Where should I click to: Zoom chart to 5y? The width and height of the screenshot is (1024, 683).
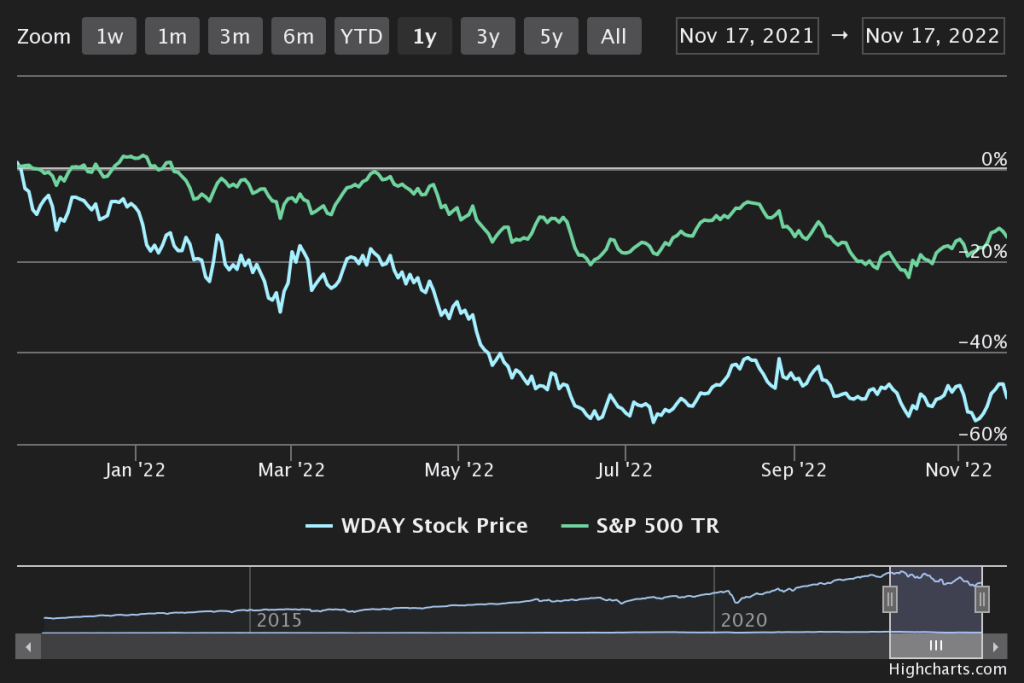pyautogui.click(x=551, y=37)
